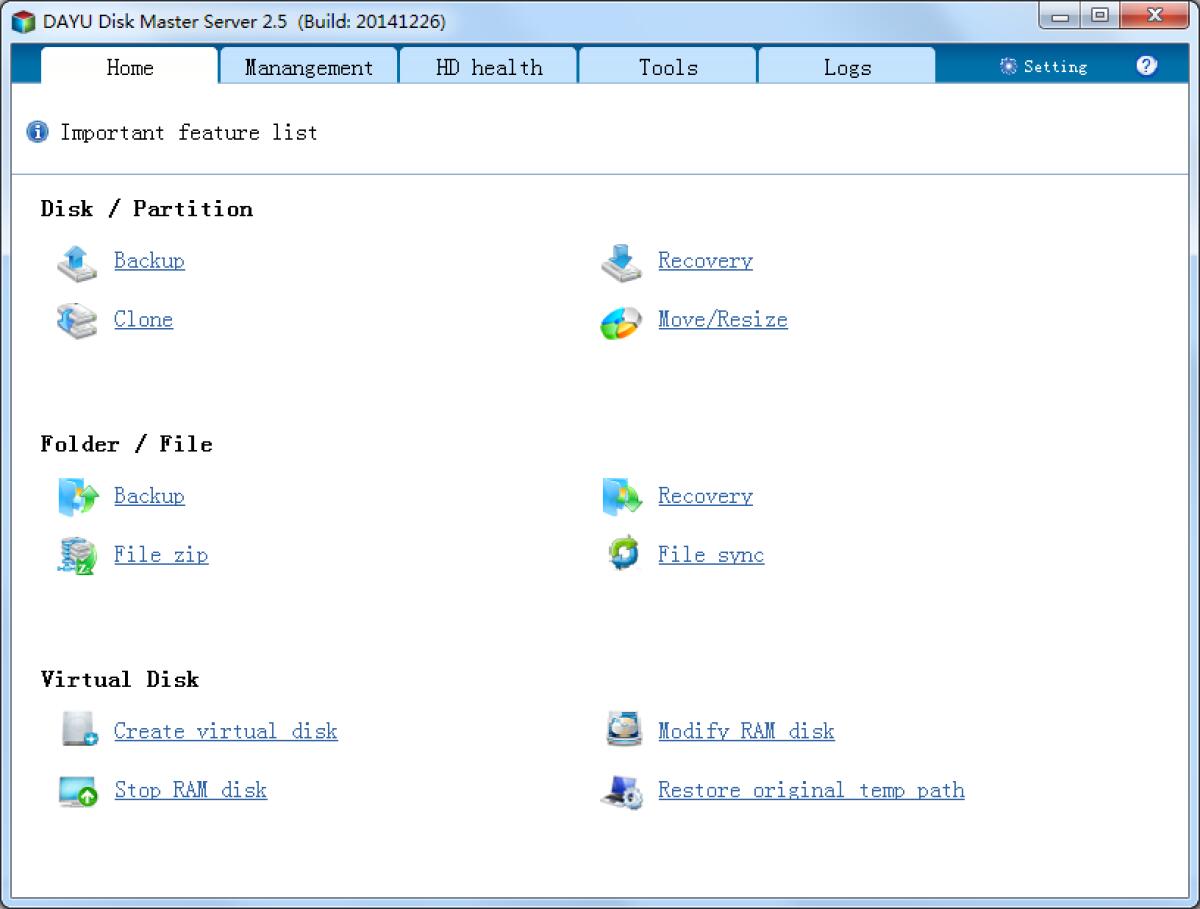Viewport: 1200px width, 909px height.
Task: Click the Stop RAM disk icon
Action: [x=77, y=790]
